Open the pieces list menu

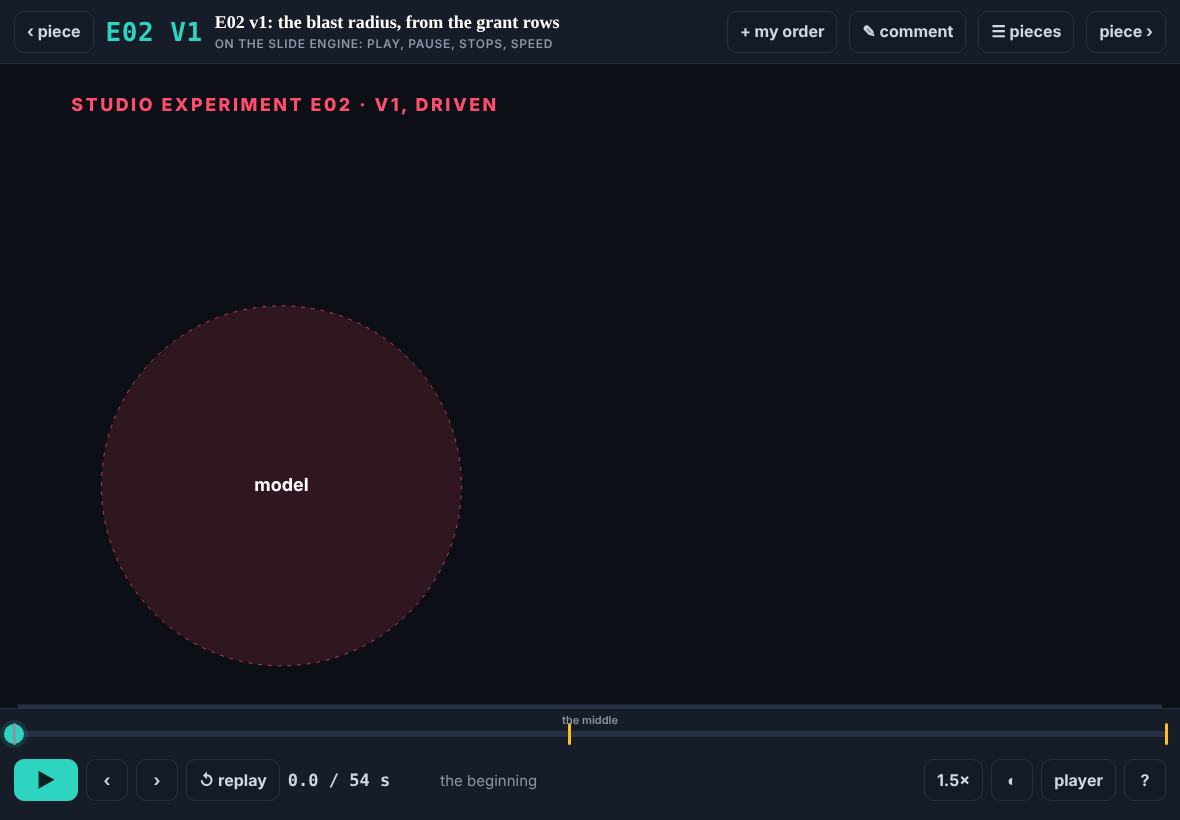[x=1026, y=32]
